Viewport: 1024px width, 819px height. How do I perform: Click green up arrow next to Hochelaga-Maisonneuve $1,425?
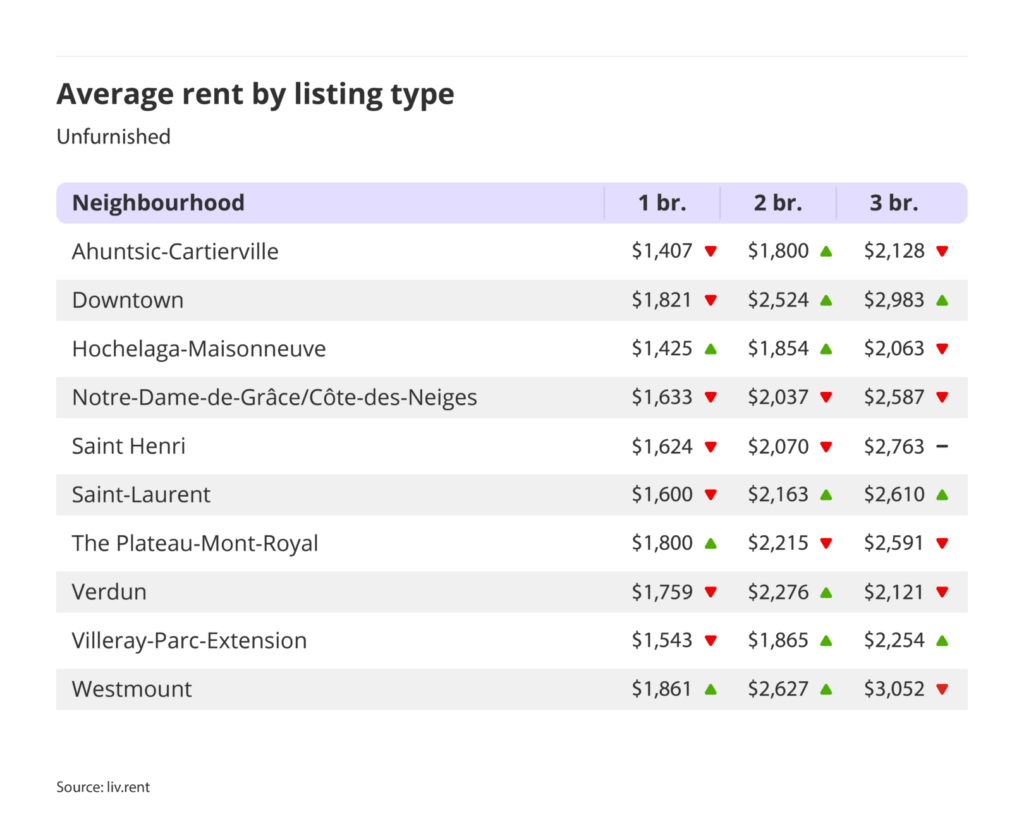710,349
